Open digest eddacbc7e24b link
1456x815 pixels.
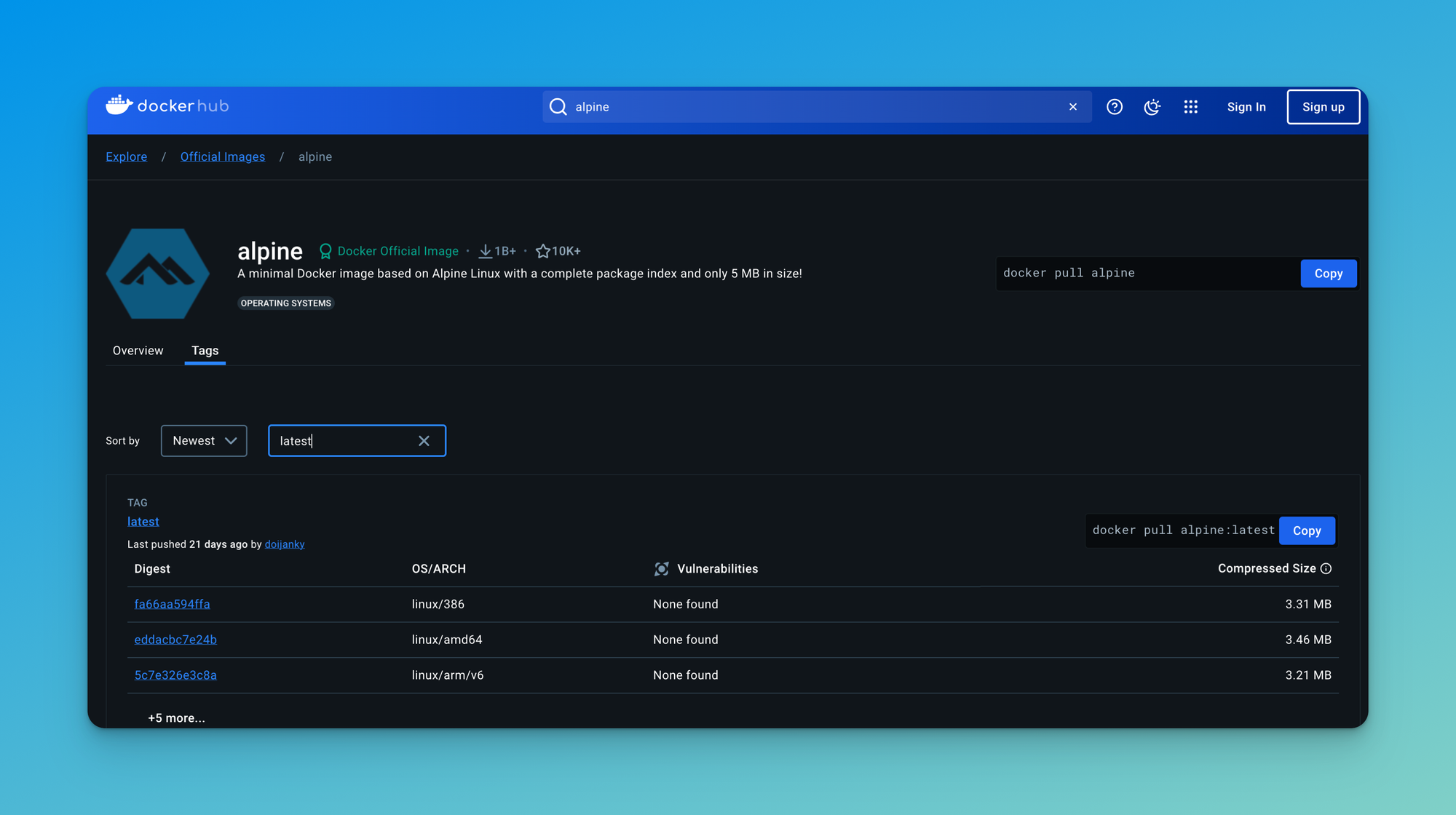tap(175, 640)
